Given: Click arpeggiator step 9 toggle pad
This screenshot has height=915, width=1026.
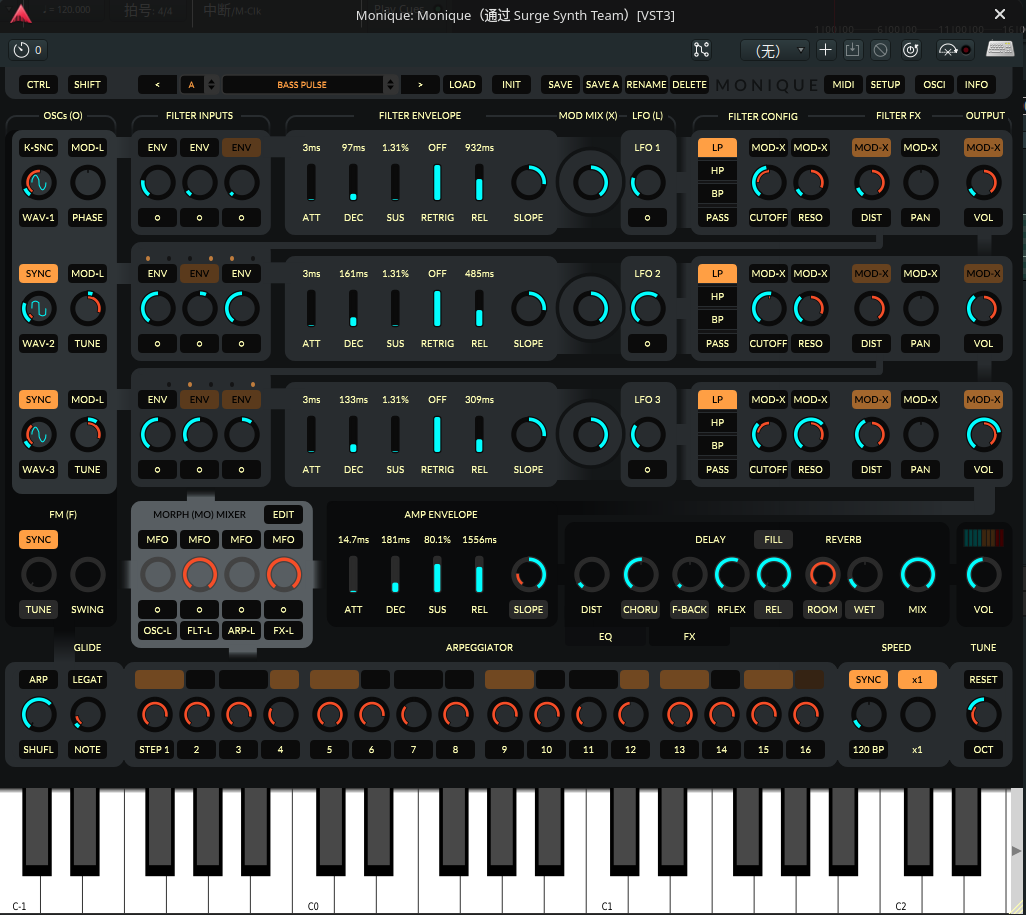Looking at the screenshot, I should click(508, 680).
